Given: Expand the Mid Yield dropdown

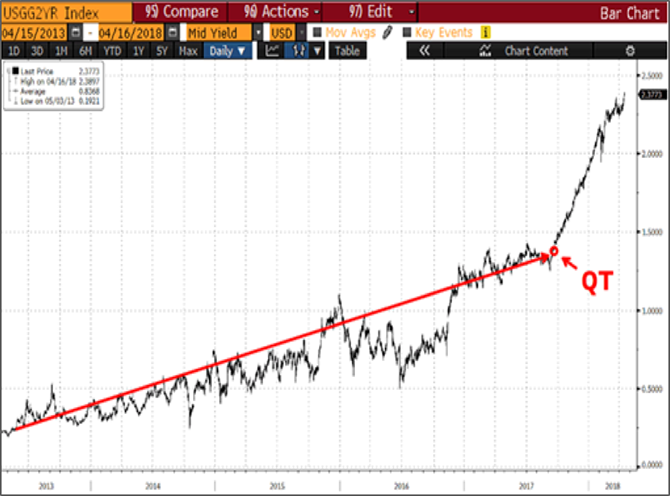Looking at the screenshot, I should pos(258,31).
